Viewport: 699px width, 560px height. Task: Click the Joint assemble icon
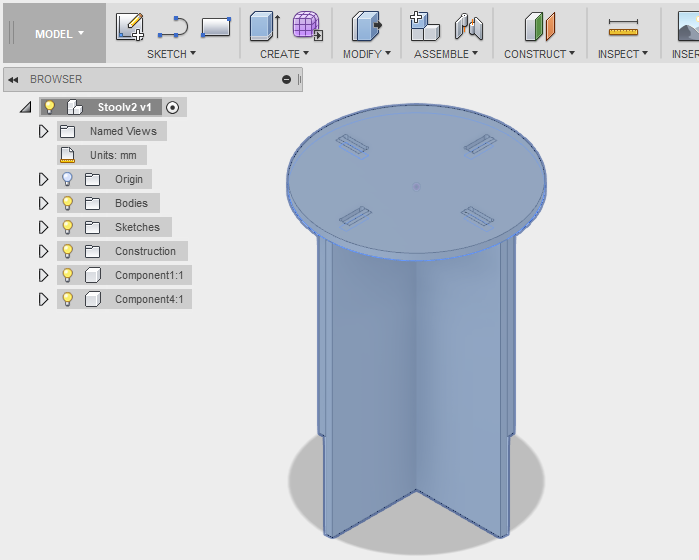click(x=469, y=27)
